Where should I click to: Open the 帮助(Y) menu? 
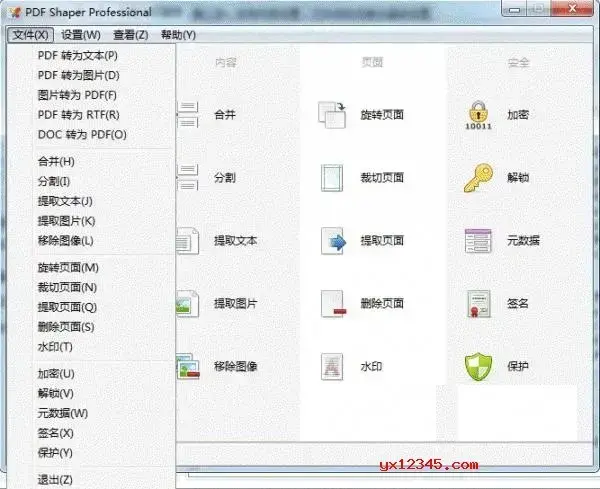pos(178,35)
